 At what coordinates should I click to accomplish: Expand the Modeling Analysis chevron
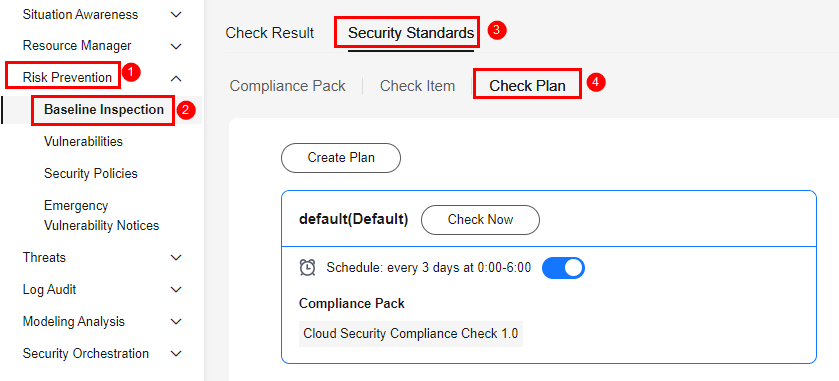[176, 322]
